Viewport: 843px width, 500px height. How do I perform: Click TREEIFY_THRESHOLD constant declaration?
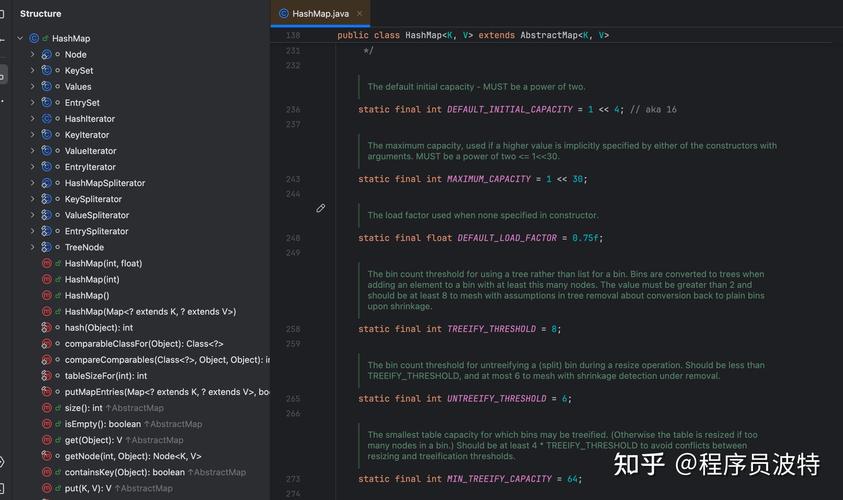coord(491,329)
